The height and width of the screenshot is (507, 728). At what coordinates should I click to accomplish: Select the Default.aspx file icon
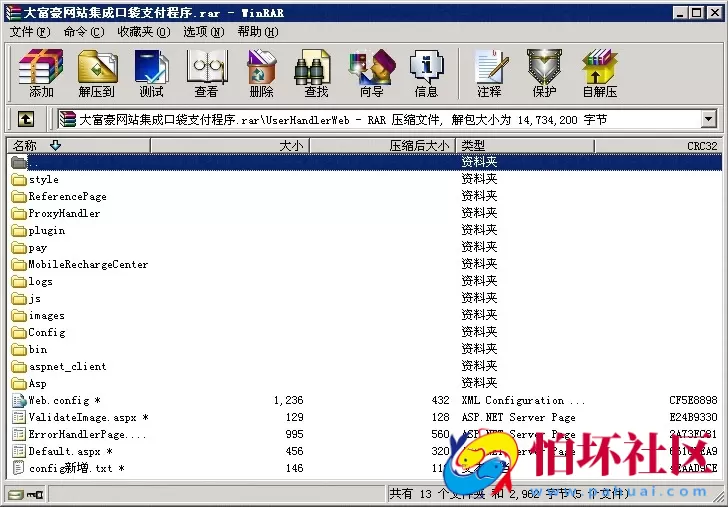(x=19, y=451)
